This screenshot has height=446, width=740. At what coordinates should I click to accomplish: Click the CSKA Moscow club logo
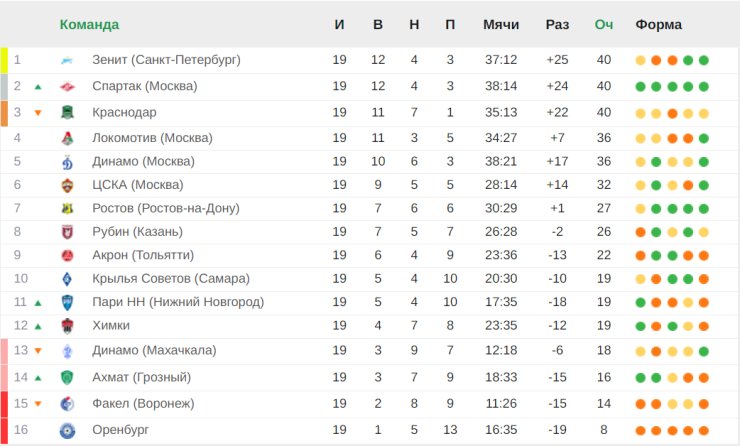[x=67, y=185]
